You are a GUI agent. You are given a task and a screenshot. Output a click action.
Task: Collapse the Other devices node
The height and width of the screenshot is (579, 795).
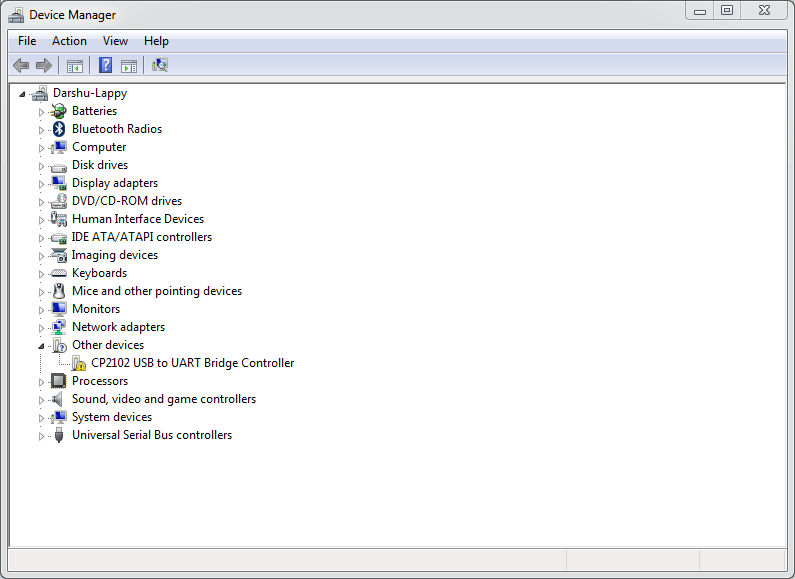click(x=41, y=346)
